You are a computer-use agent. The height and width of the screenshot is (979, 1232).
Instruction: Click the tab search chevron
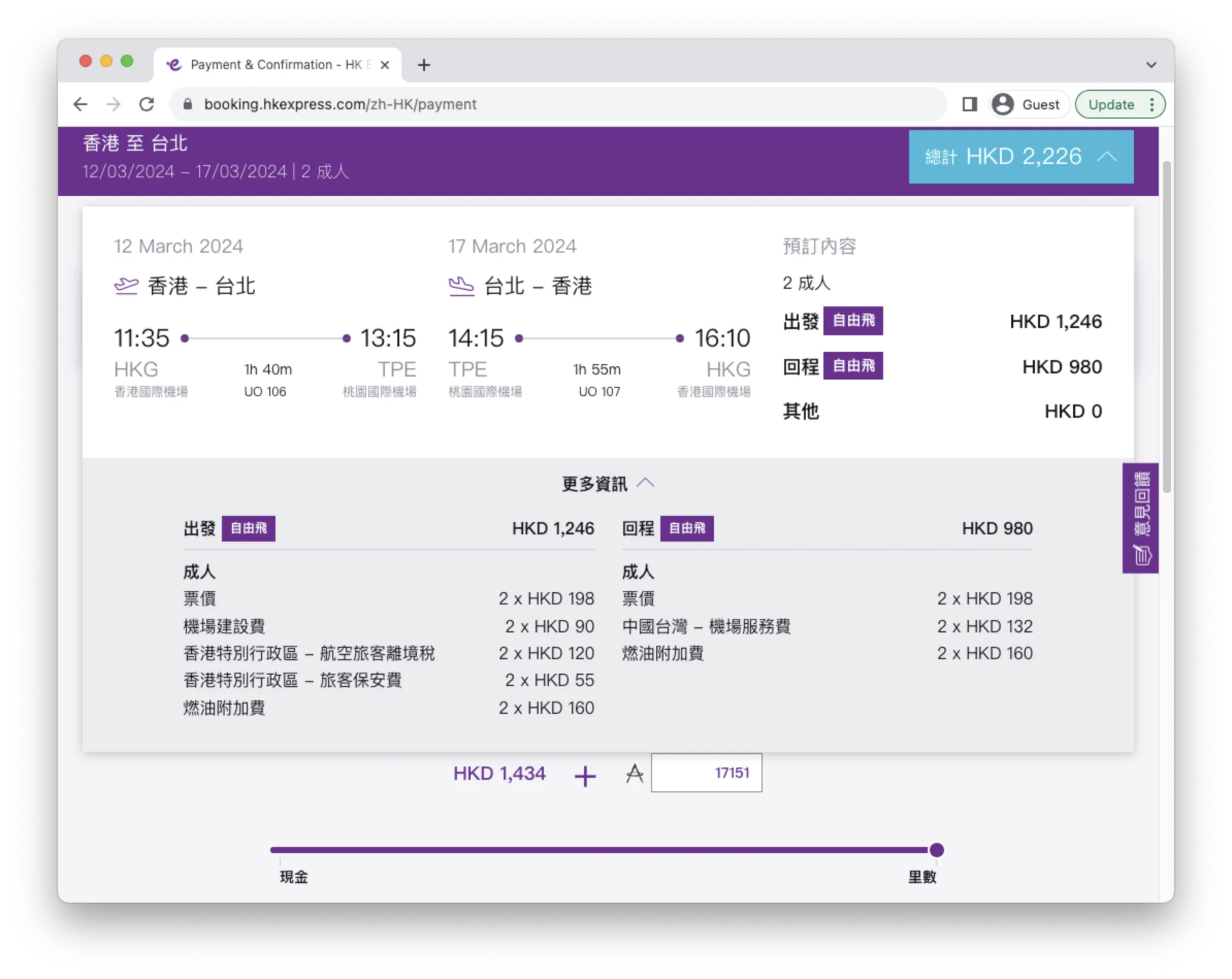[1151, 65]
